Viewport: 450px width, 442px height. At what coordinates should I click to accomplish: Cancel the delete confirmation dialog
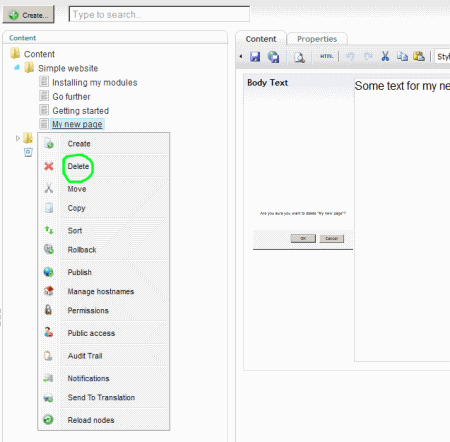point(332,238)
